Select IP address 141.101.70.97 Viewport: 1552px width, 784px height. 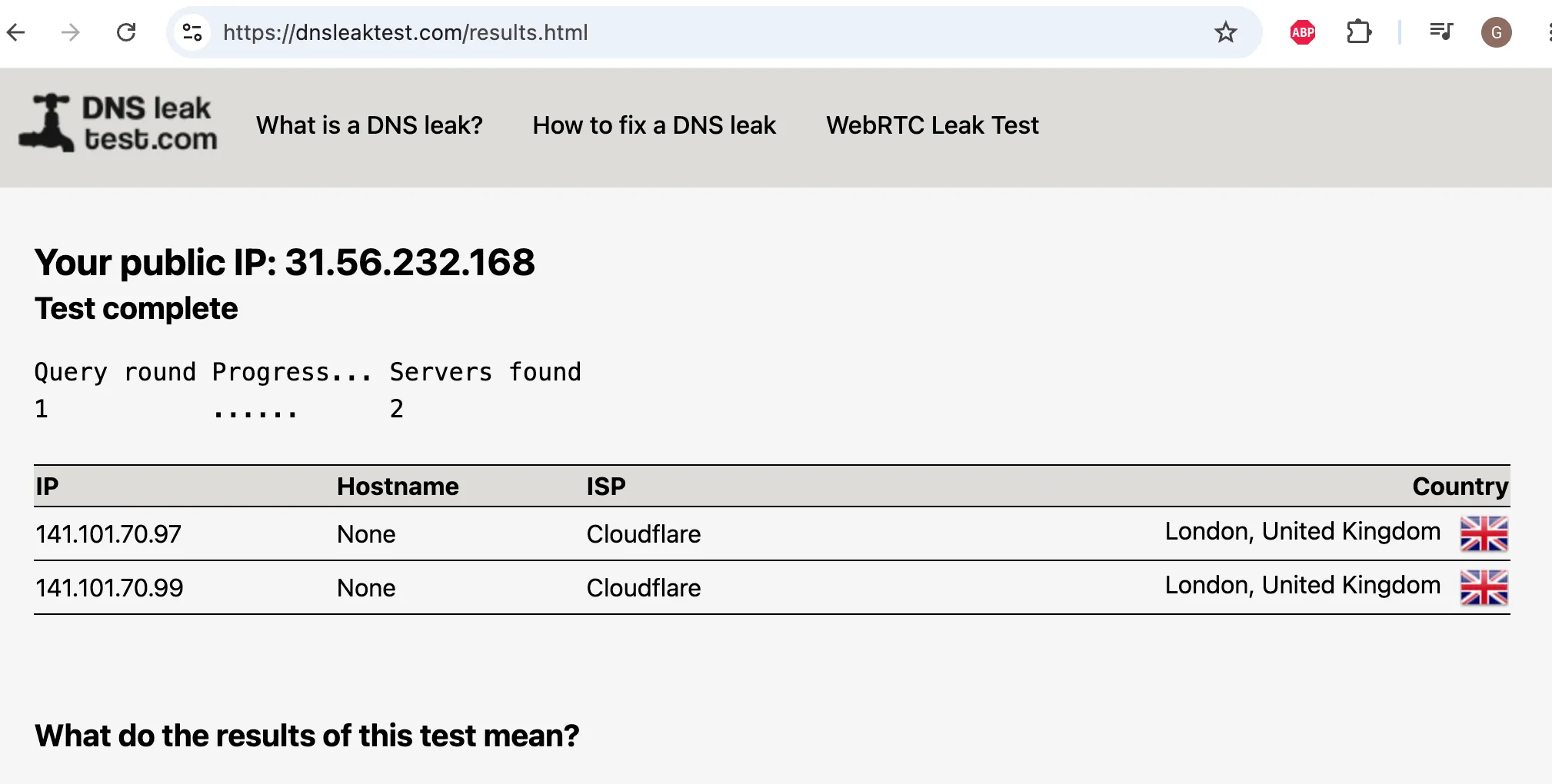(x=108, y=534)
